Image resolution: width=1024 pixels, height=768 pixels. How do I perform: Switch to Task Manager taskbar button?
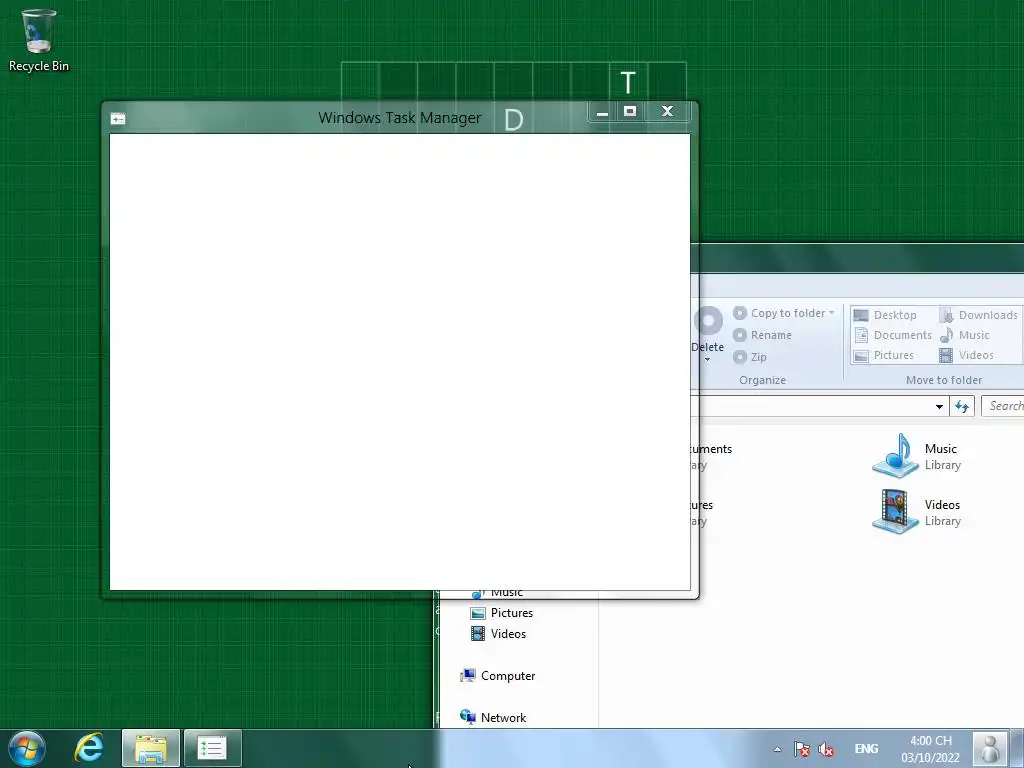pyautogui.click(x=212, y=748)
